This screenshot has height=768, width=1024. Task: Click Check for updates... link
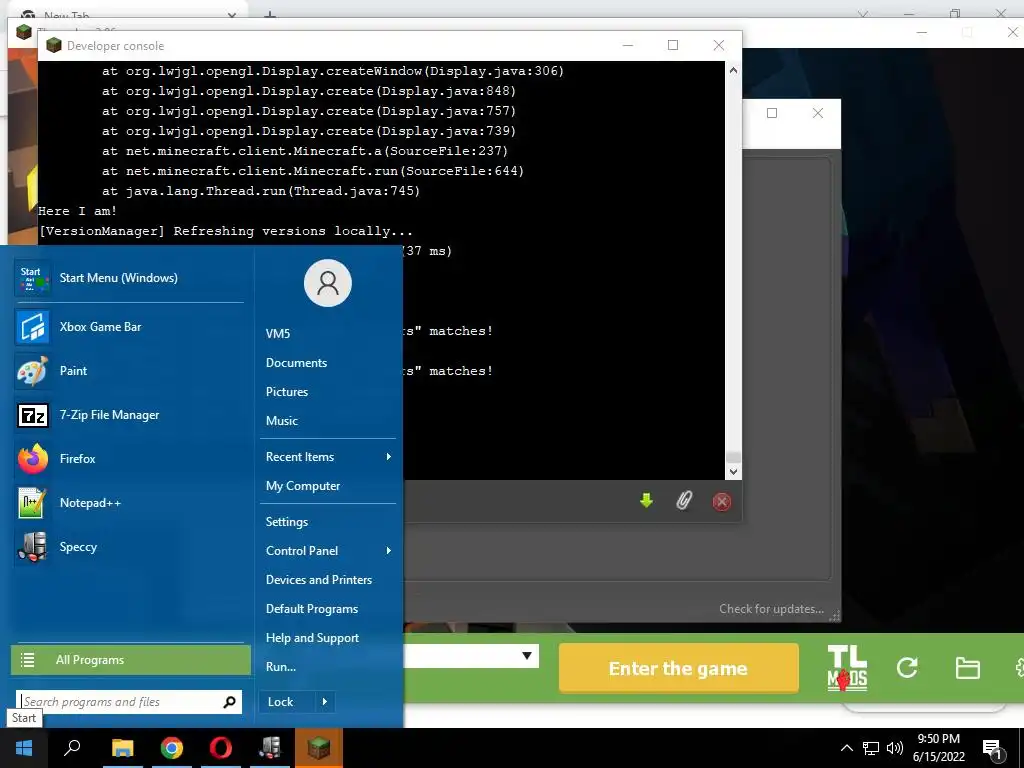(771, 609)
